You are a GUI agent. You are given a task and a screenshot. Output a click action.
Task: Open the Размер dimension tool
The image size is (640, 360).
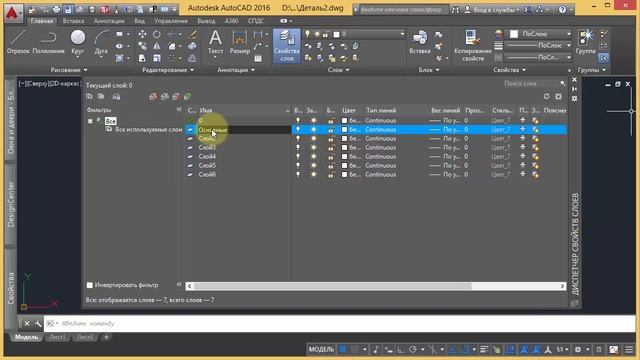[240, 42]
